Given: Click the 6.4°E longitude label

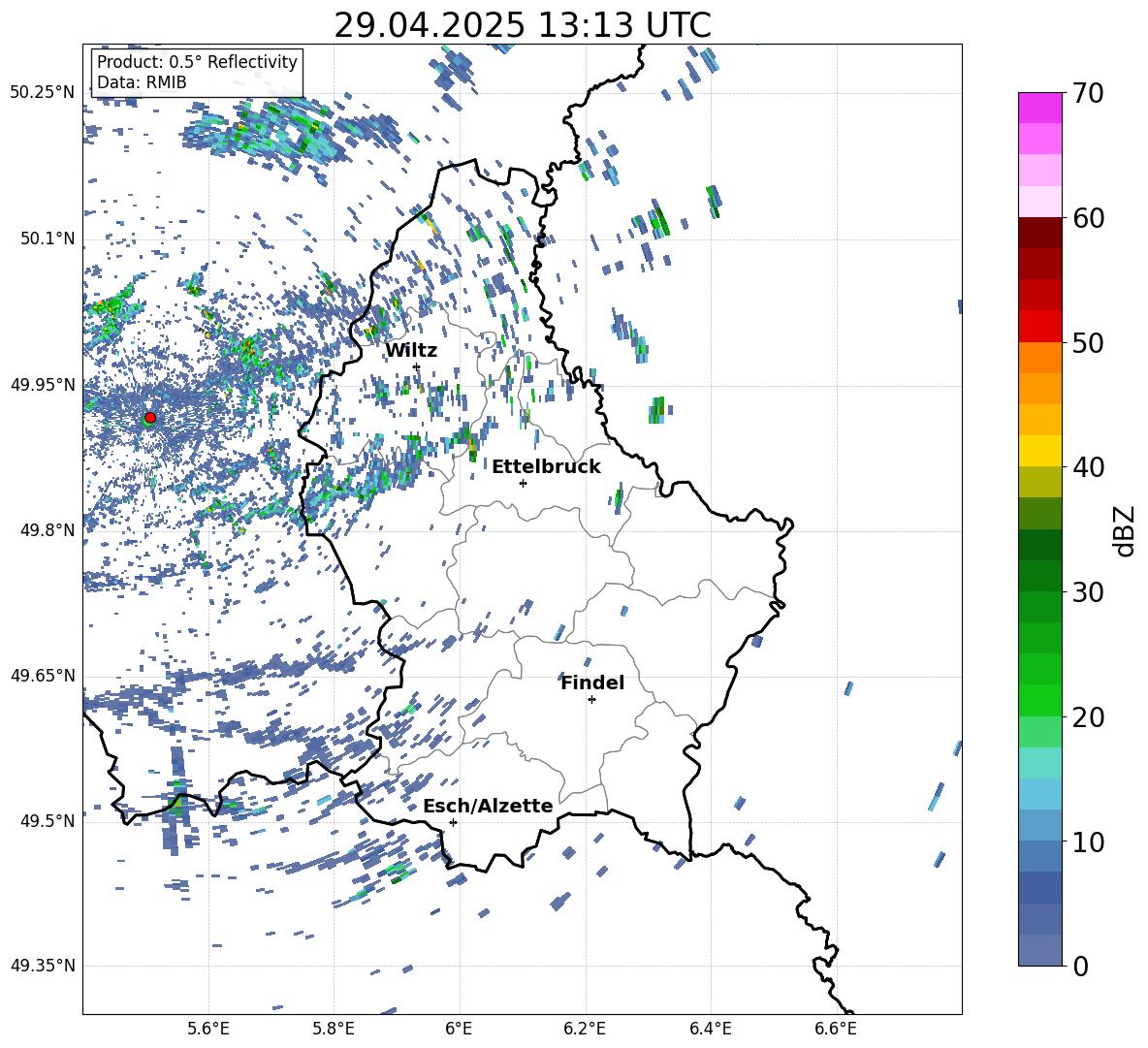Looking at the screenshot, I should click(x=710, y=1029).
